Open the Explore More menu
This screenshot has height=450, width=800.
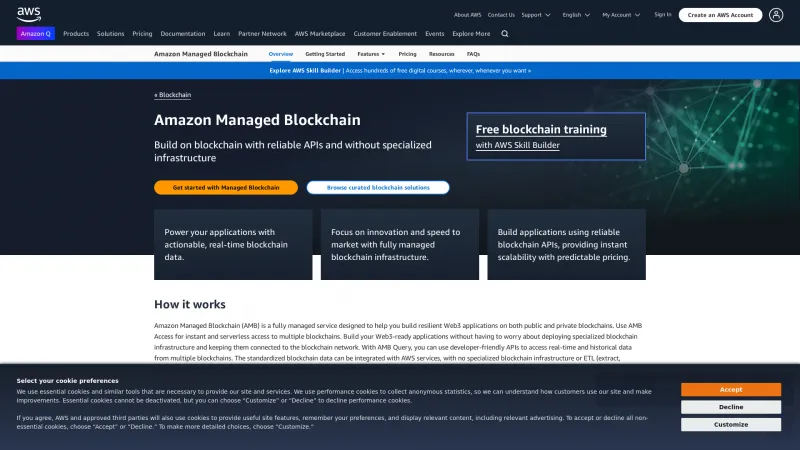tap(471, 34)
